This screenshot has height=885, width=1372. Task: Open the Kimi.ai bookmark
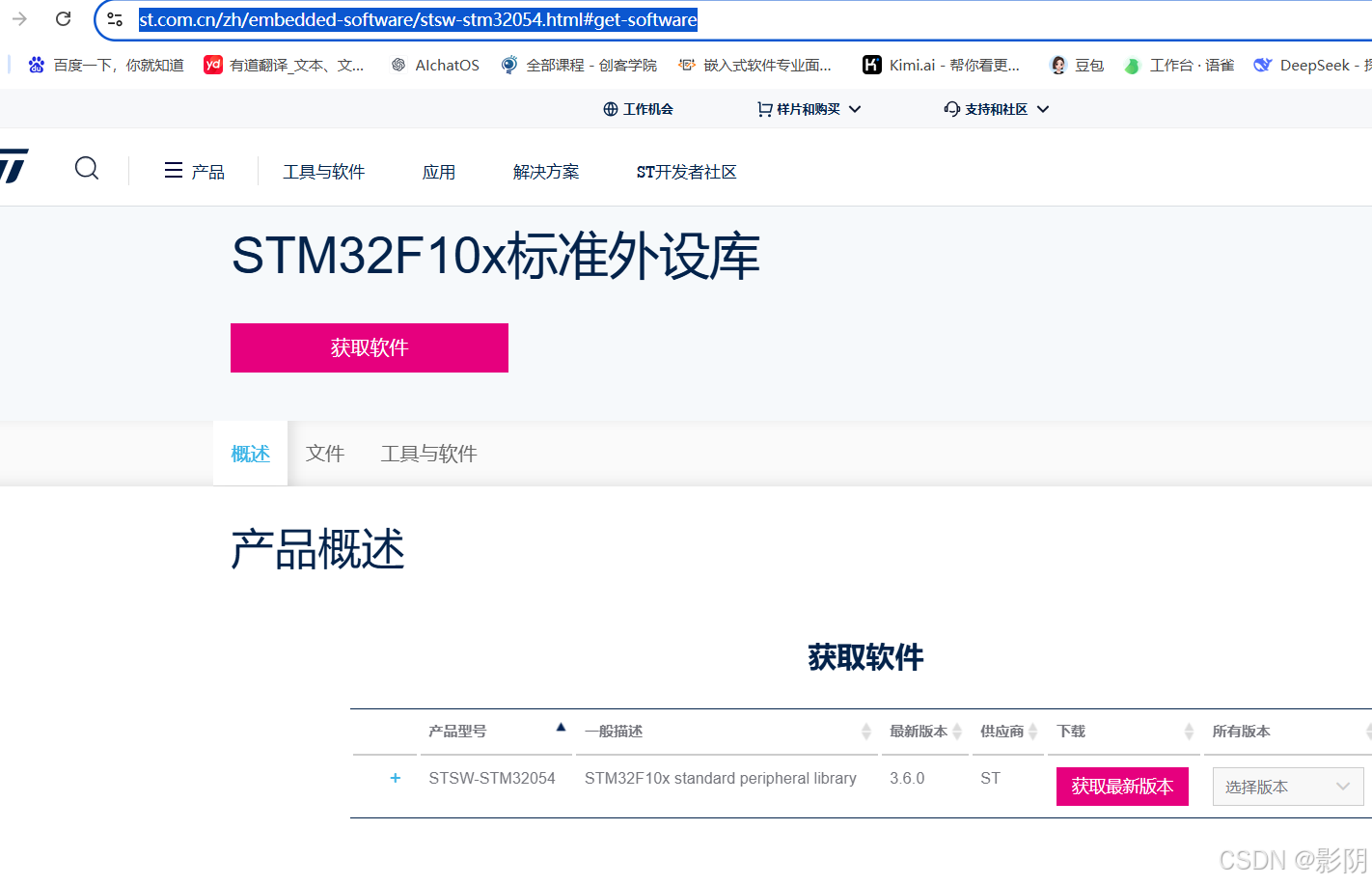[x=941, y=65]
